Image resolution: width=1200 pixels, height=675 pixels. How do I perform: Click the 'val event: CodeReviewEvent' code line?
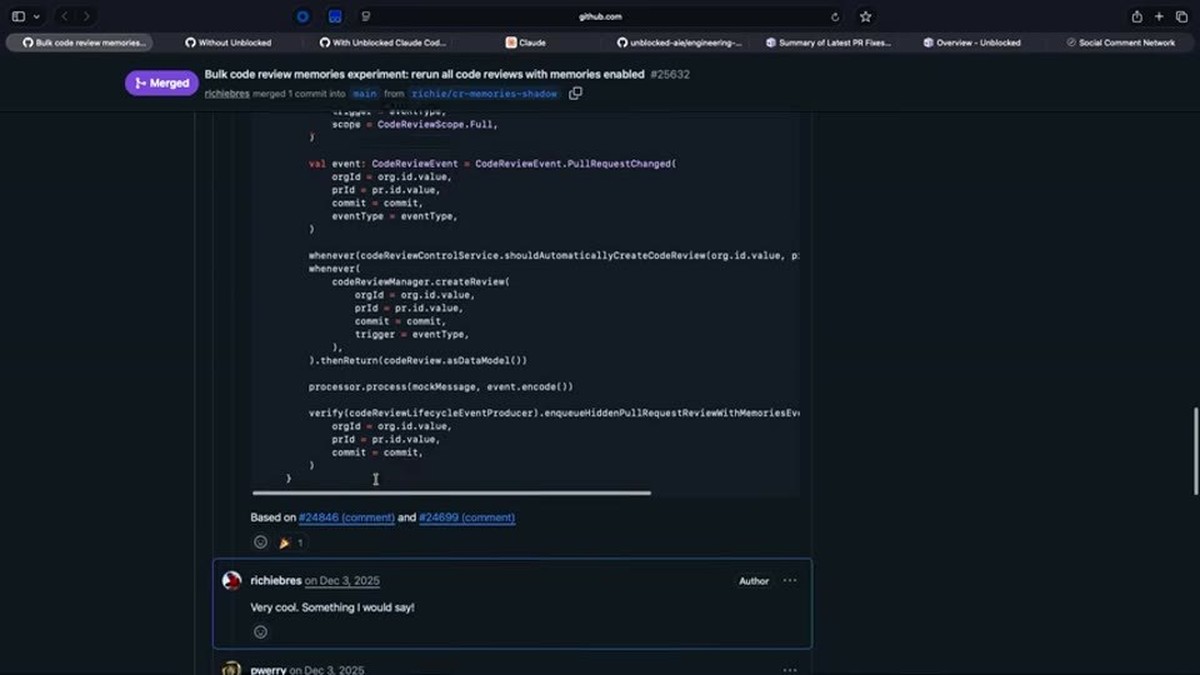492,163
